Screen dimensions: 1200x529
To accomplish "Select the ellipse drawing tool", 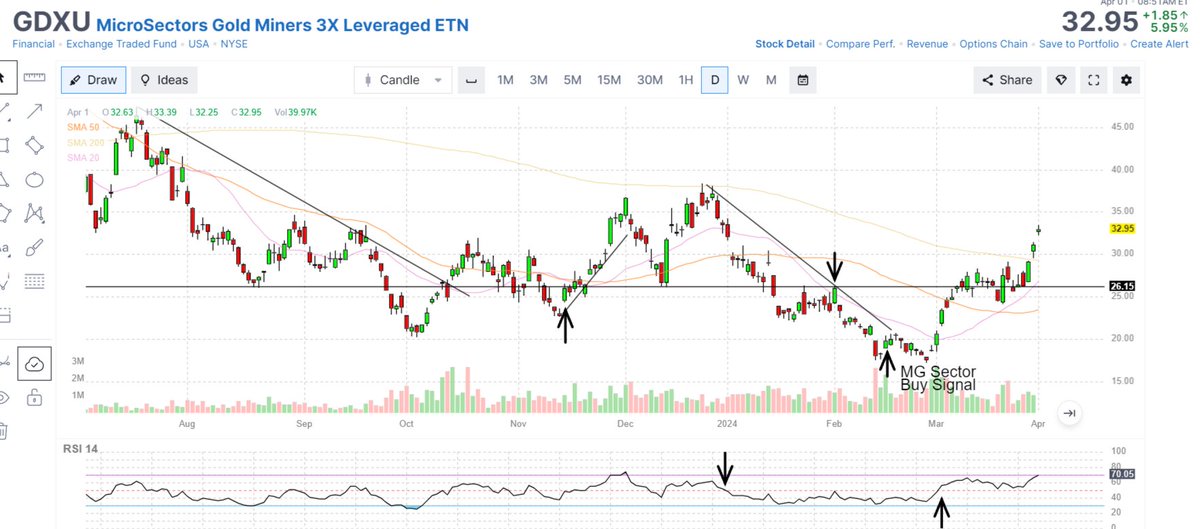I will (36, 179).
